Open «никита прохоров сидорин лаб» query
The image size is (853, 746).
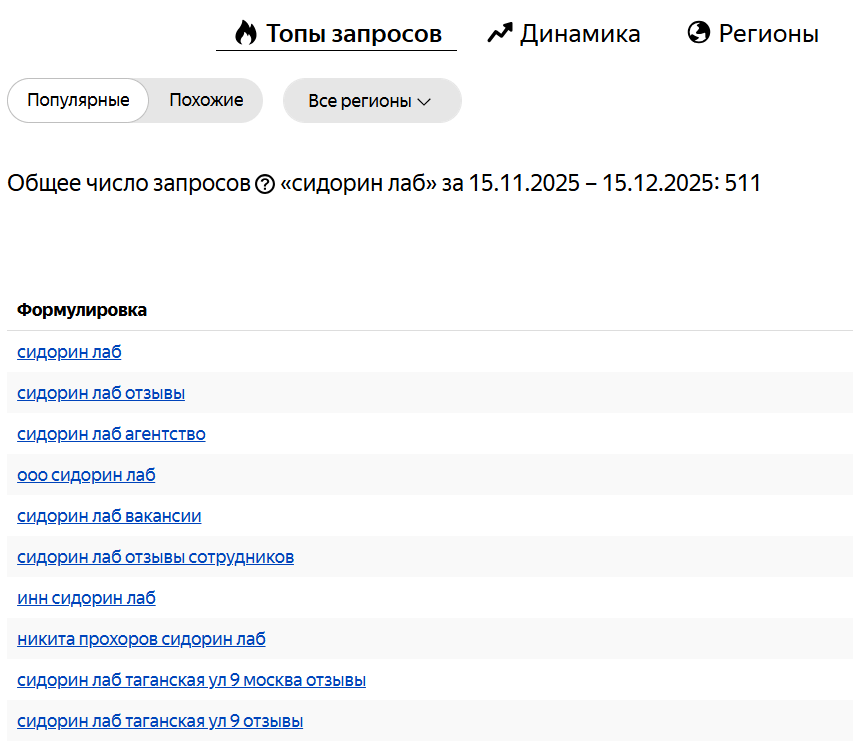tap(141, 638)
